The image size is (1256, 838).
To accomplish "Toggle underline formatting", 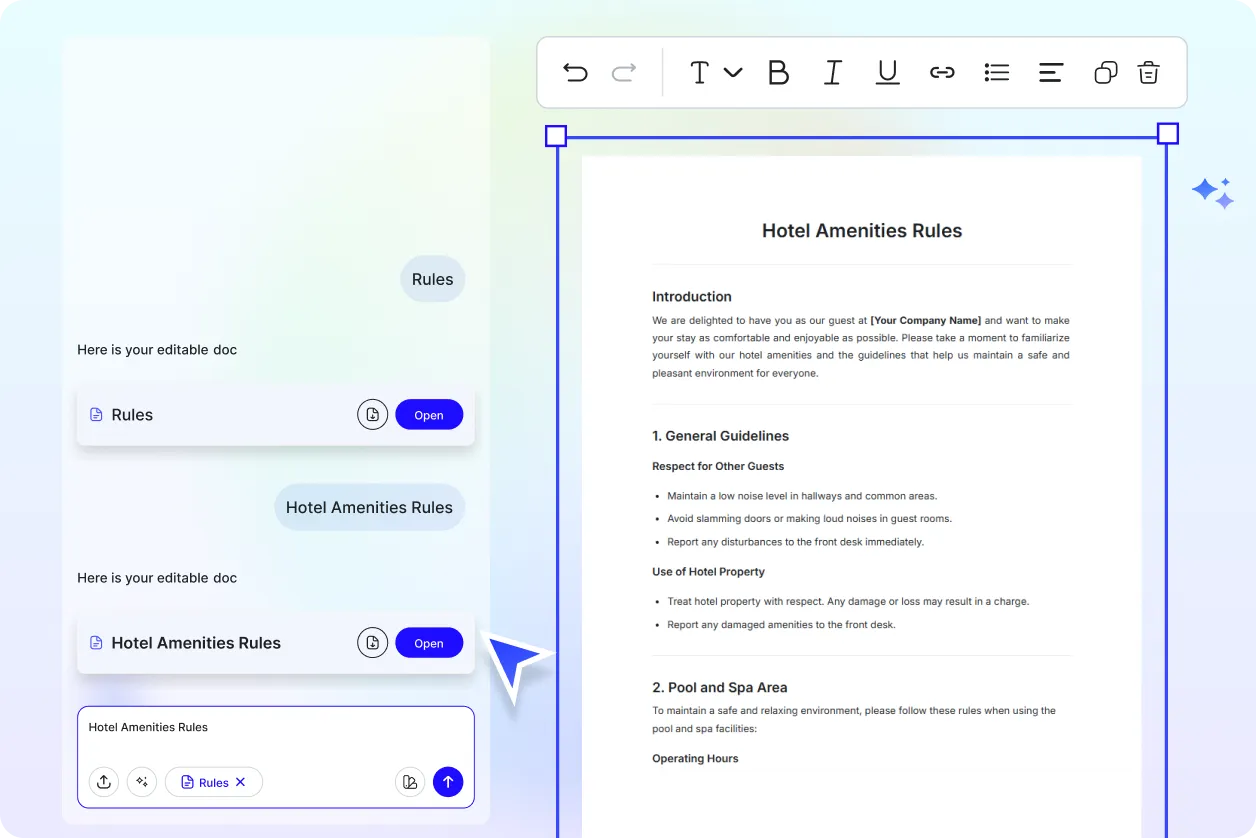I will (x=887, y=72).
